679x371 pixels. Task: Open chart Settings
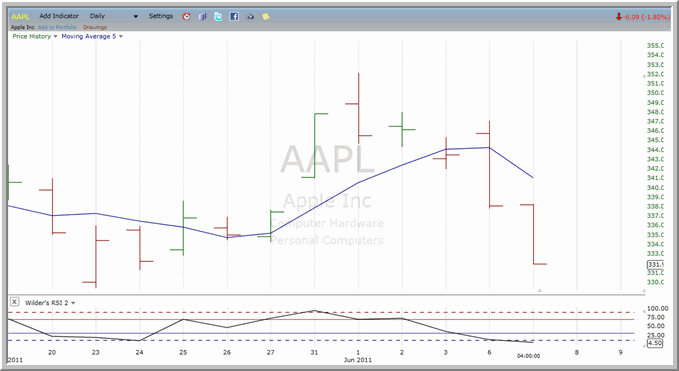(x=161, y=16)
